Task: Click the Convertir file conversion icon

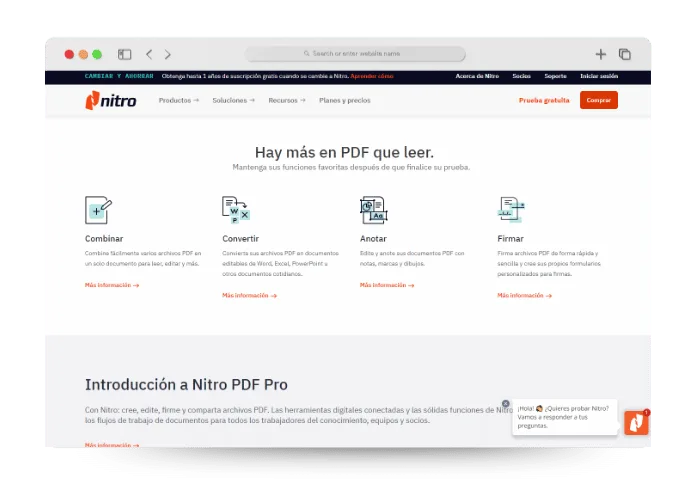Action: tap(236, 210)
